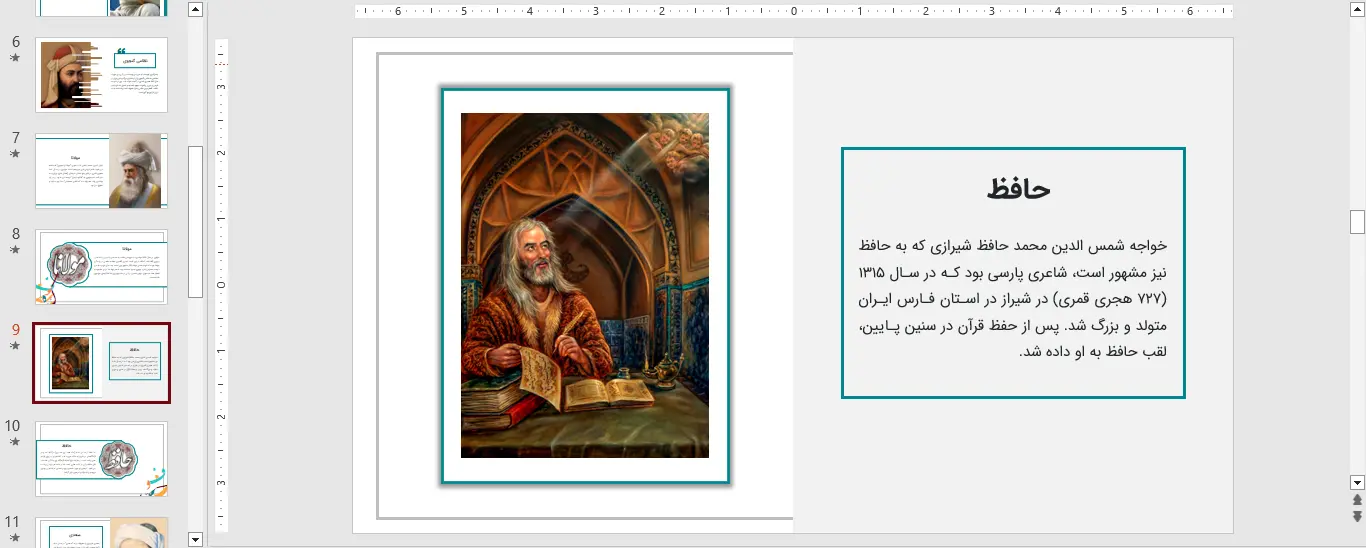Click the animation star icon beside slide 6
The image size is (1366, 548).
(x=15, y=58)
